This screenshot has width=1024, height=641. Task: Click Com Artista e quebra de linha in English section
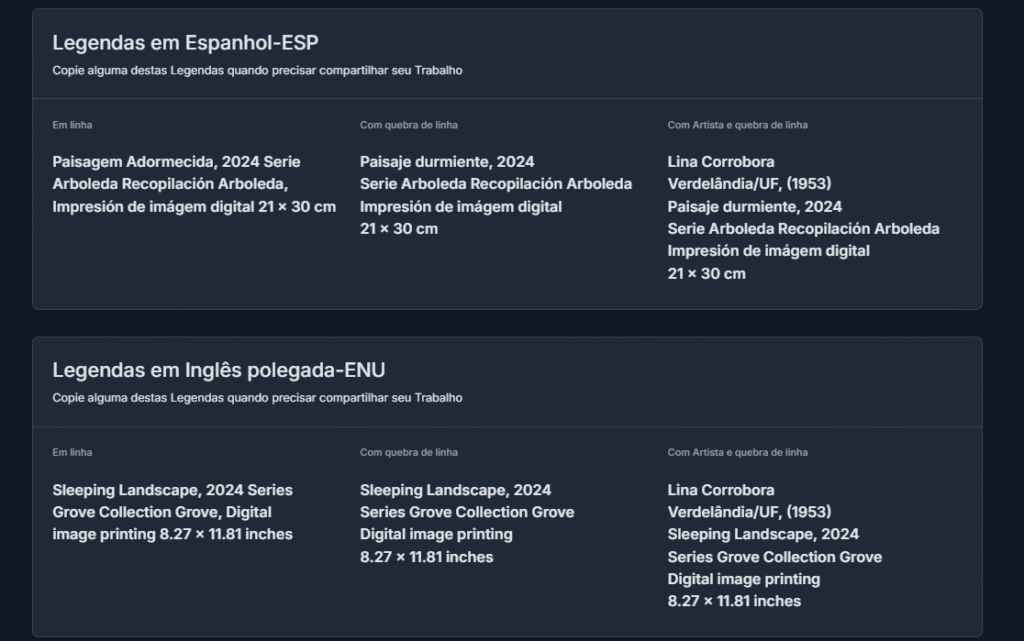[737, 452]
